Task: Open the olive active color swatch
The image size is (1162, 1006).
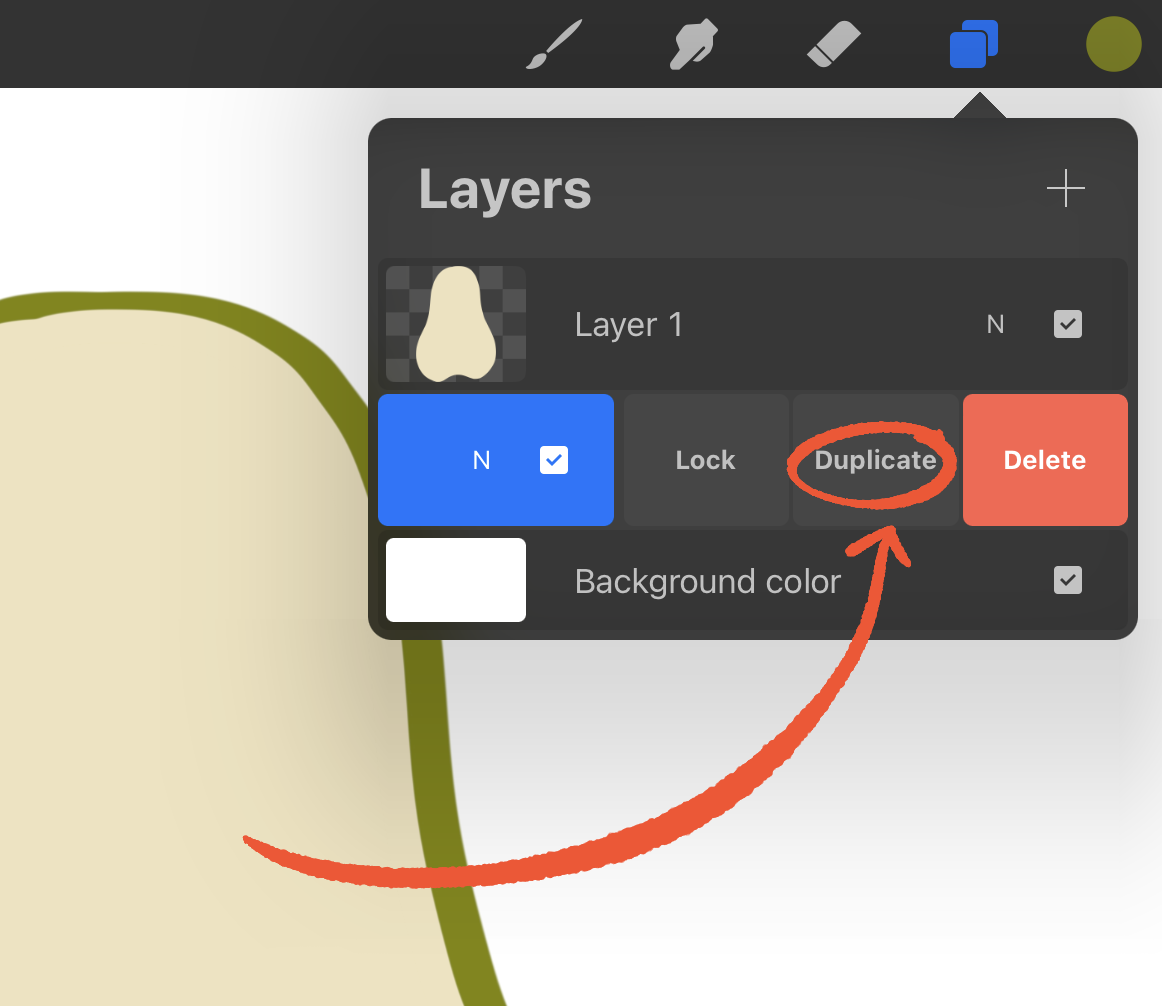Action: pyautogui.click(x=1113, y=45)
